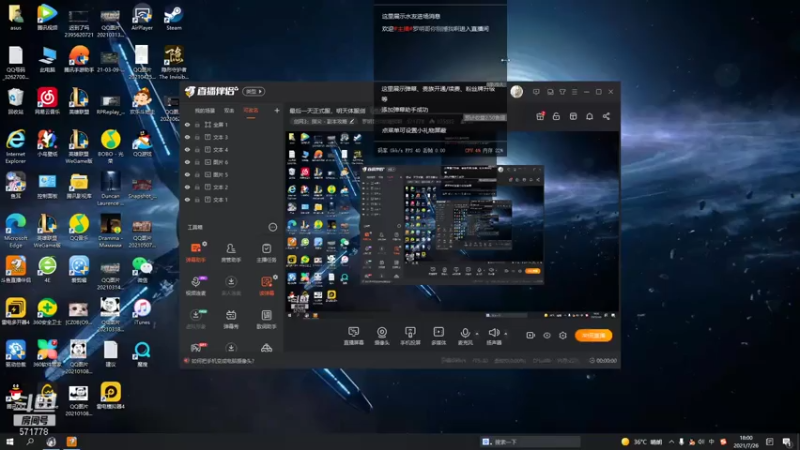The width and height of the screenshot is (800, 450).
Task: Open the gift box icon with red badge
Action: (x=540, y=116)
